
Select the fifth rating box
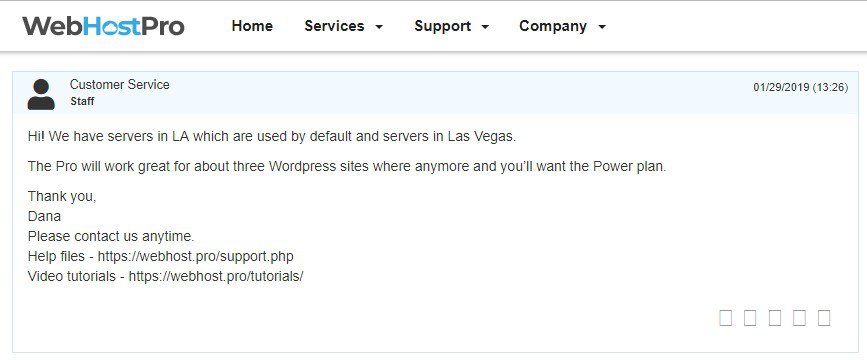824,318
